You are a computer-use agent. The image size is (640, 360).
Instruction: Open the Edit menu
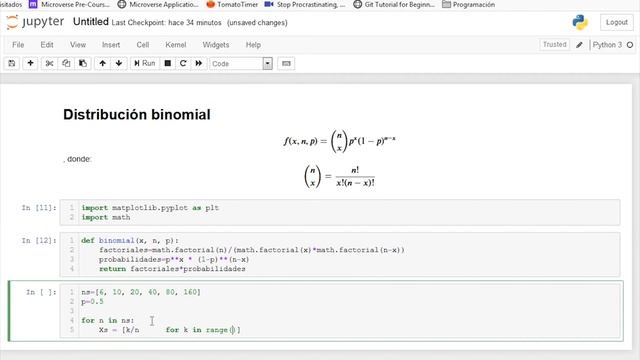click(x=47, y=45)
